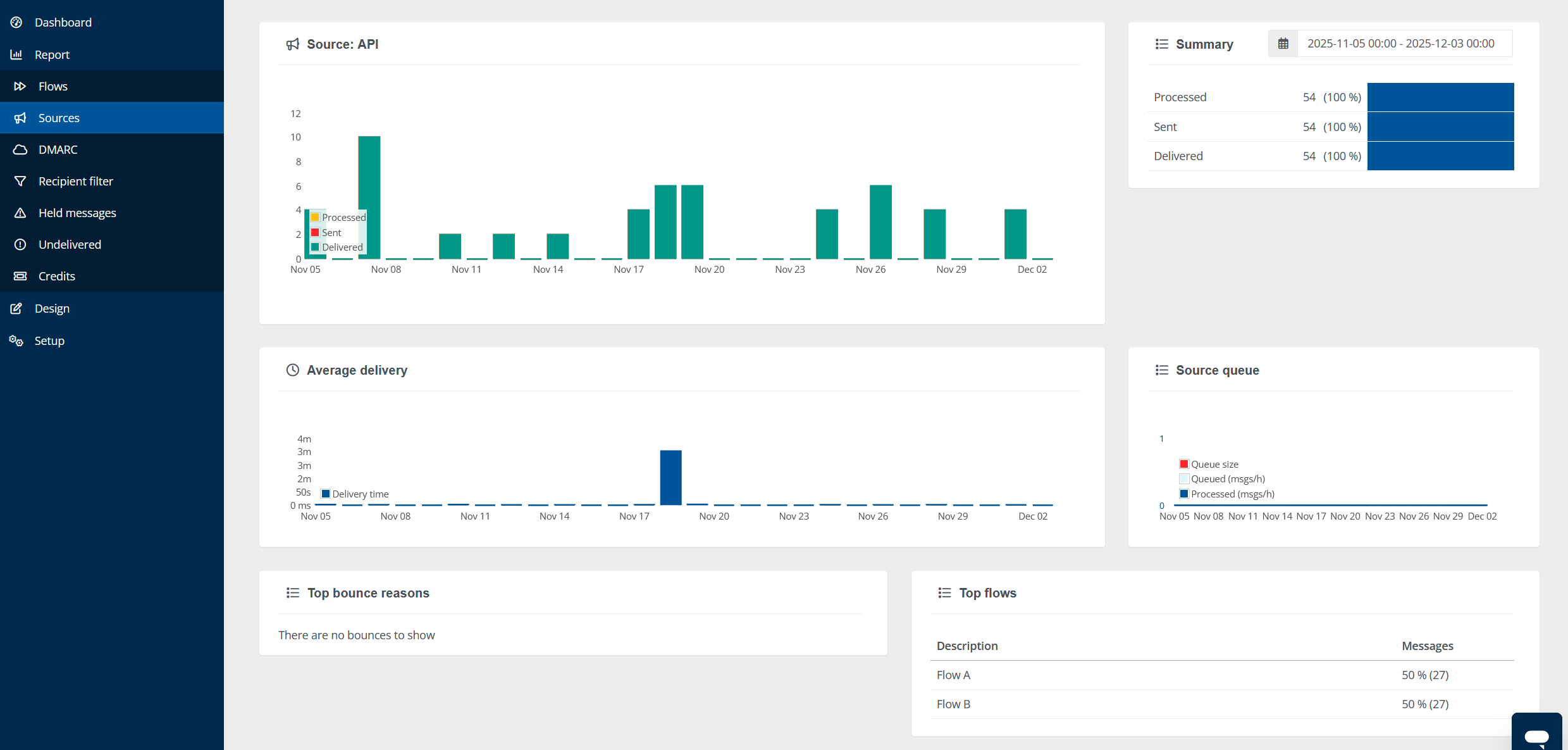
Task: Open the chat support widget
Action: pyautogui.click(x=1536, y=735)
